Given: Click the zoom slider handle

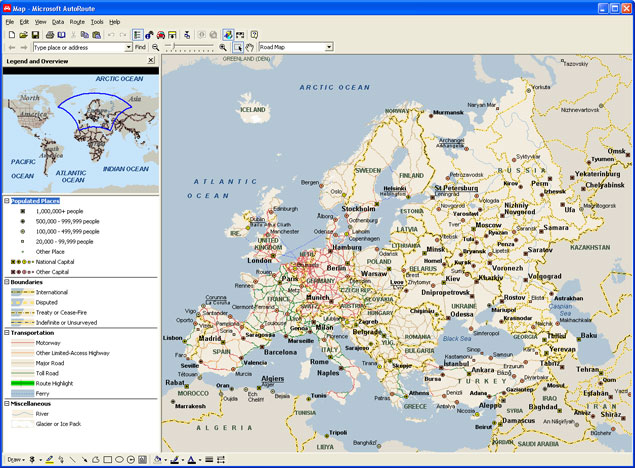Looking at the screenshot, I should point(173,47).
